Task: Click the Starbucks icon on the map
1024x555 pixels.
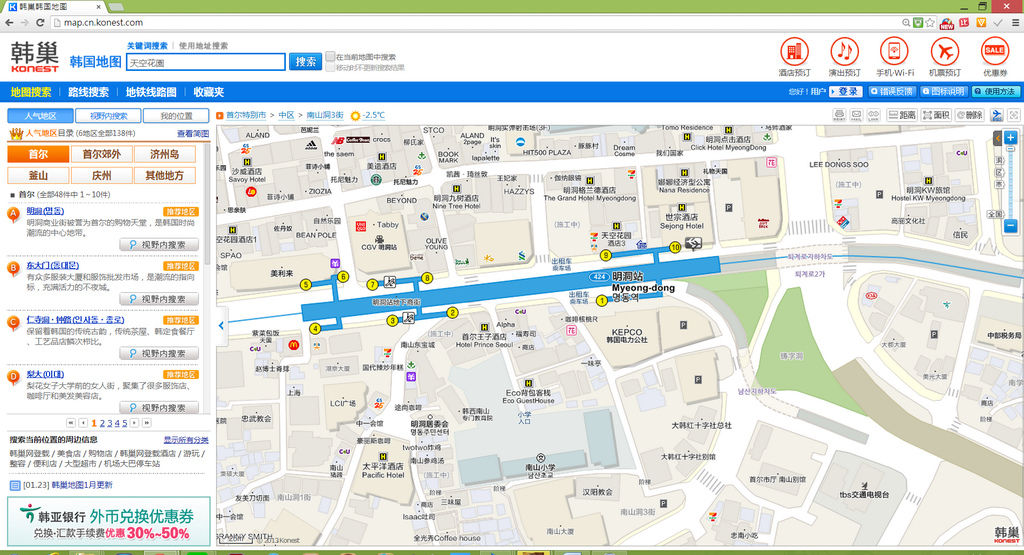Action: [376, 179]
